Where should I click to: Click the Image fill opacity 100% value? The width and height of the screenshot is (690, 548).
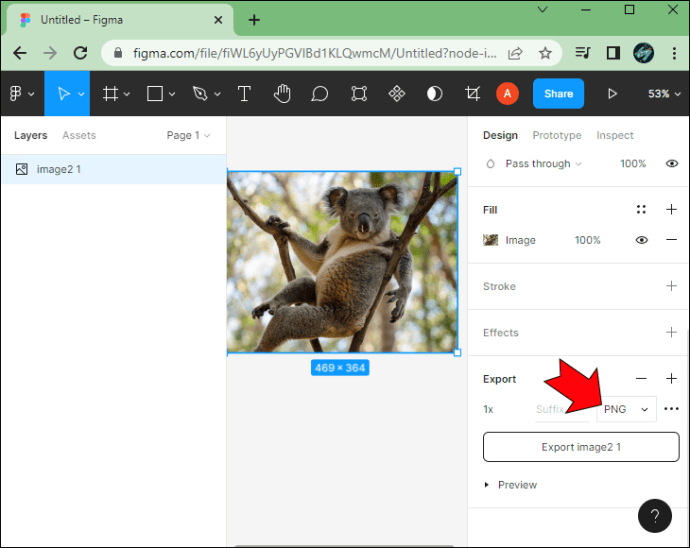(x=587, y=240)
